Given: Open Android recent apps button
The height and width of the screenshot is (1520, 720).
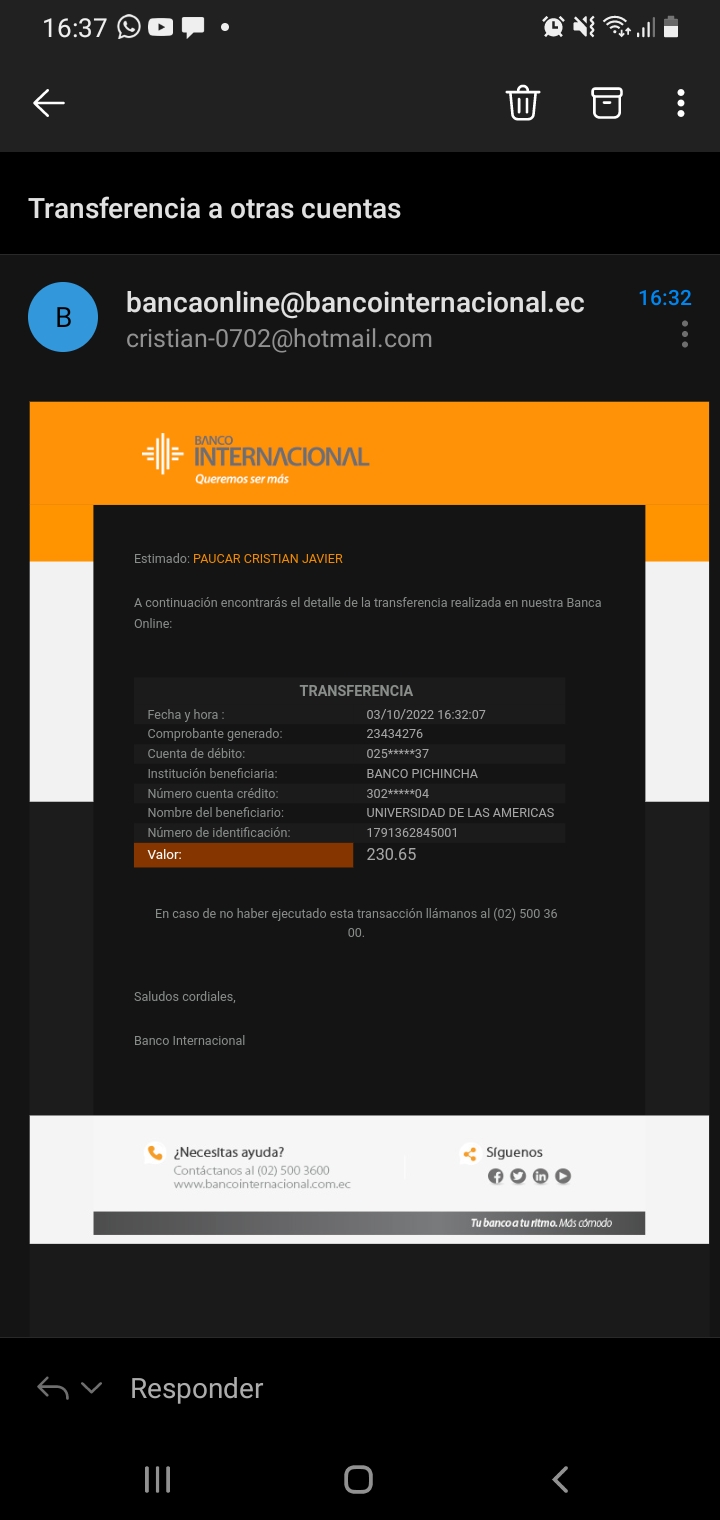Looking at the screenshot, I should pos(157,1480).
